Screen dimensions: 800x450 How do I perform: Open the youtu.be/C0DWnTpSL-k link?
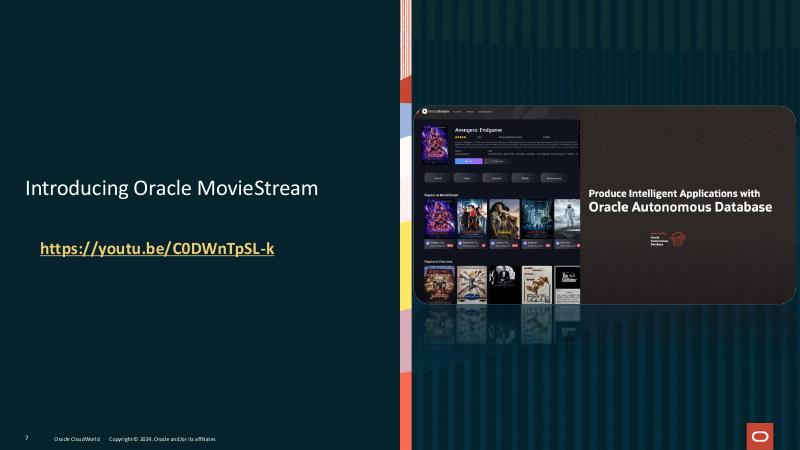pyautogui.click(x=157, y=248)
